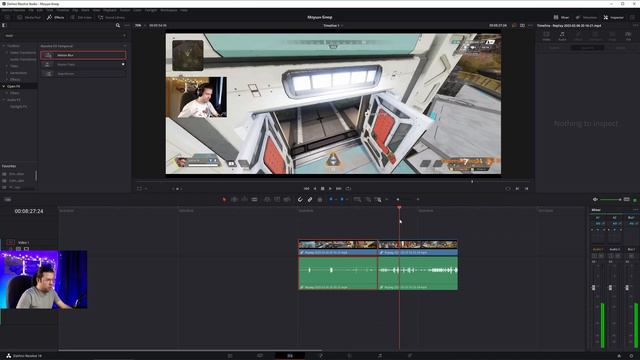Mute monitoring via speaker icon above mixer
The height and width of the screenshot is (360, 640).
595,200
